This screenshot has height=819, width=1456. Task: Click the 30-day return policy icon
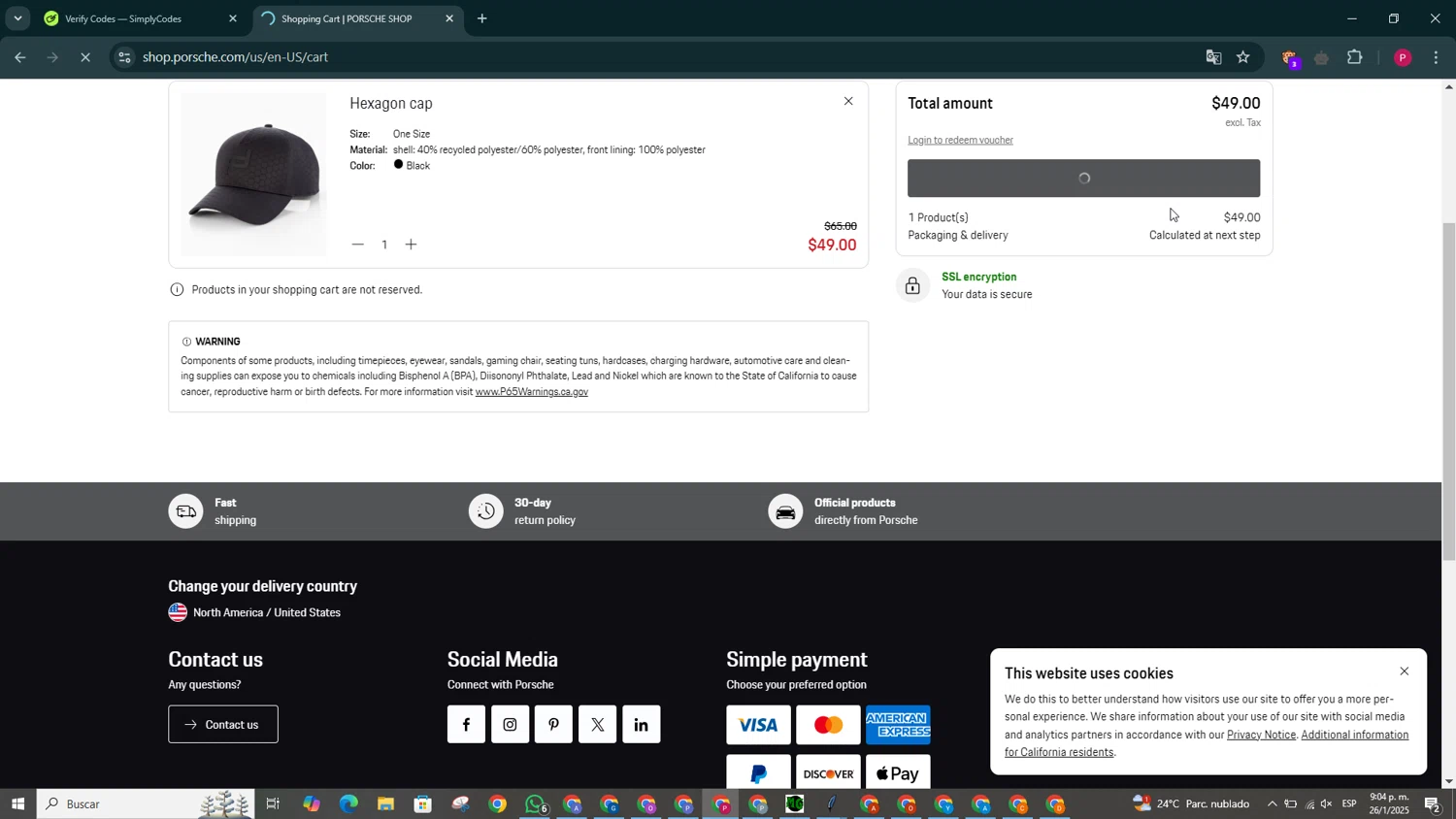tap(486, 511)
